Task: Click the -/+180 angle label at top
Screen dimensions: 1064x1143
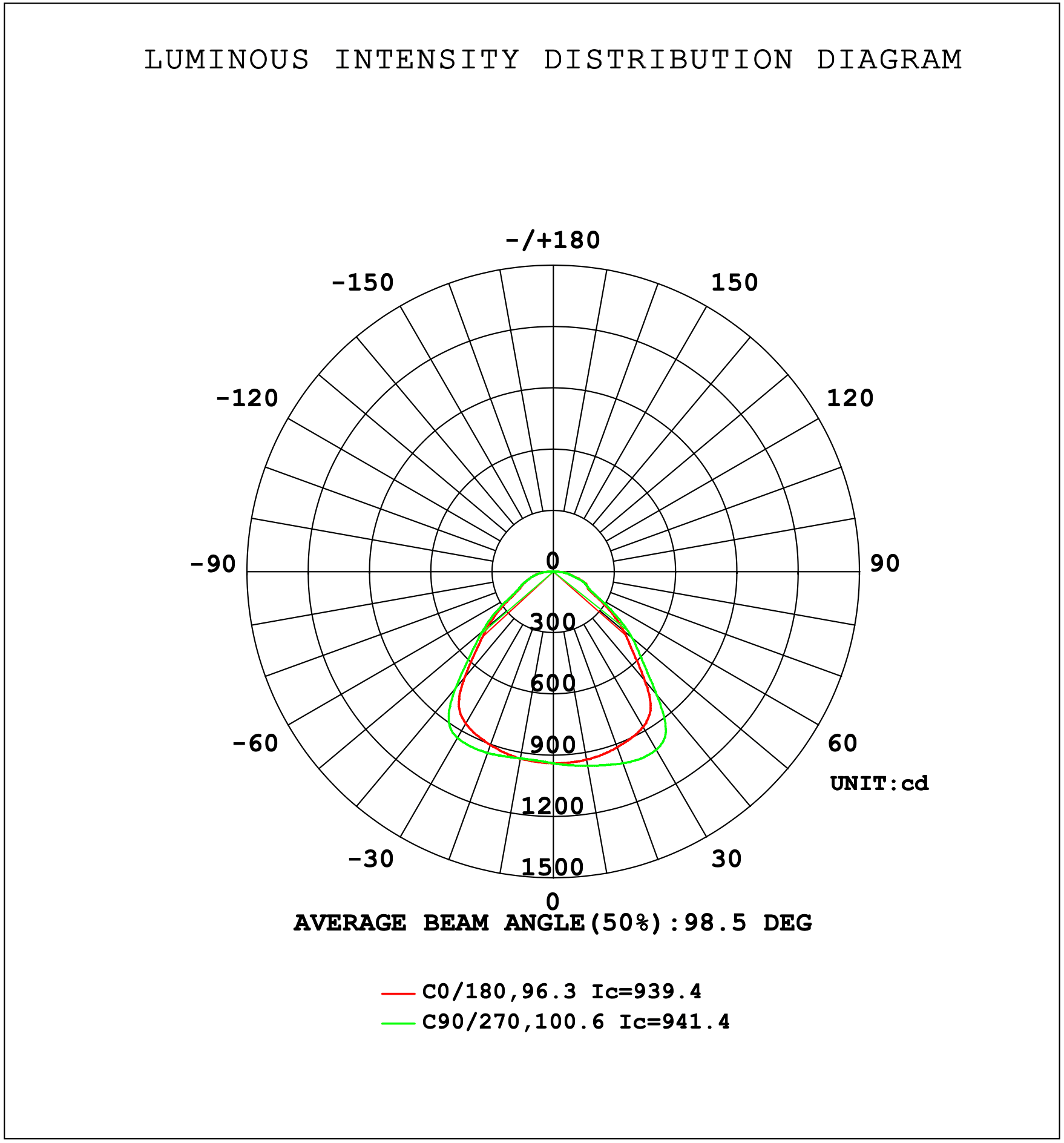Action: pos(553,240)
